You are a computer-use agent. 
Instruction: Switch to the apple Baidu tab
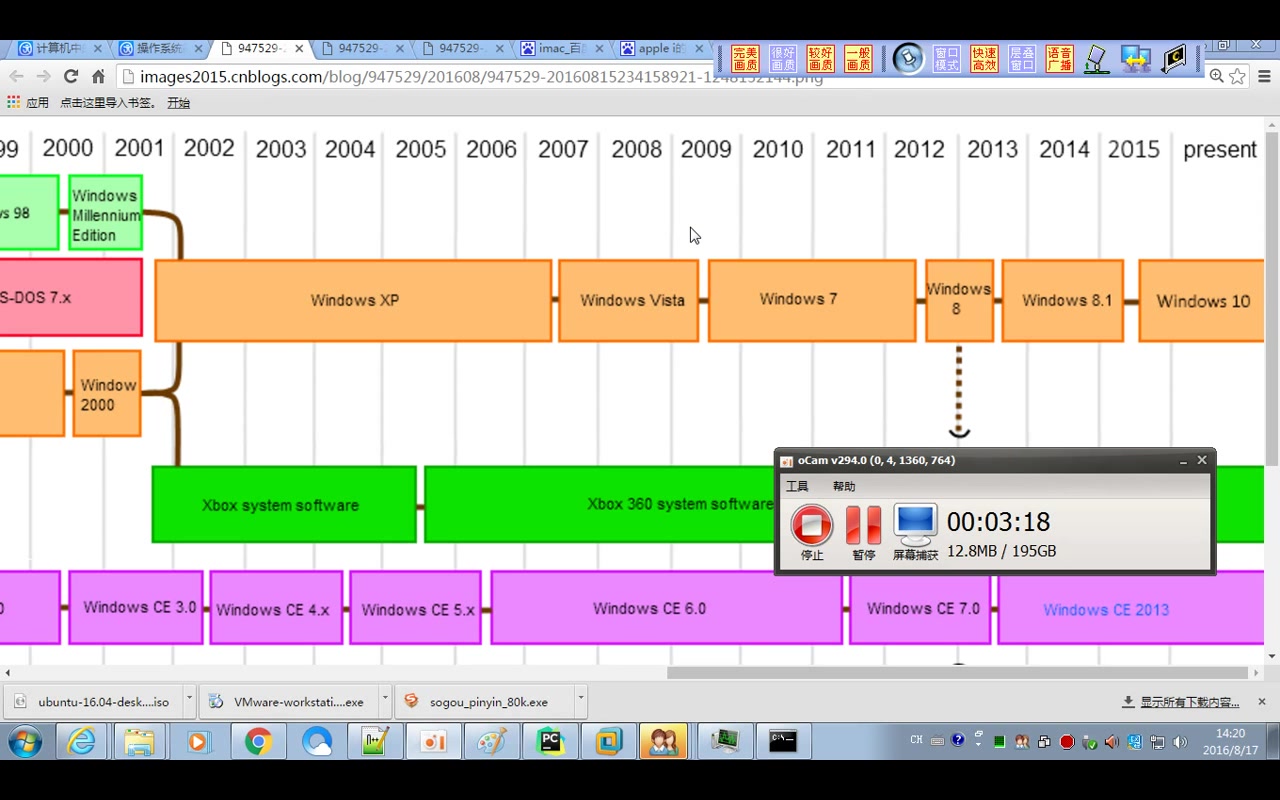click(x=660, y=48)
